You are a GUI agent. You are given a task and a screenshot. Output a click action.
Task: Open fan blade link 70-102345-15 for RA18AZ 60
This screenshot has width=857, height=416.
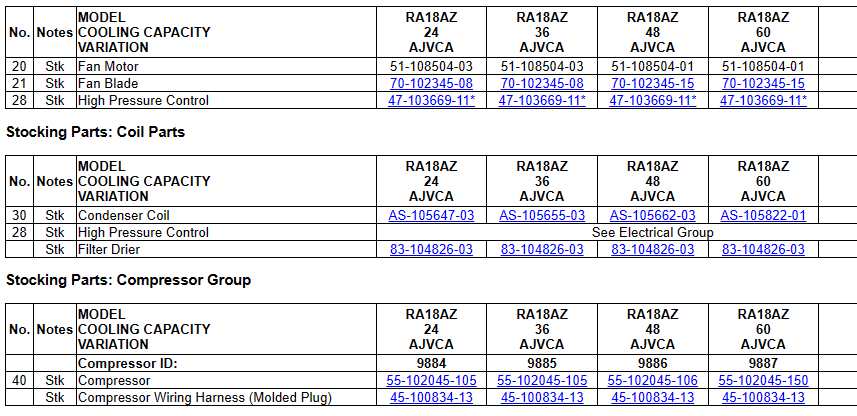(x=763, y=84)
